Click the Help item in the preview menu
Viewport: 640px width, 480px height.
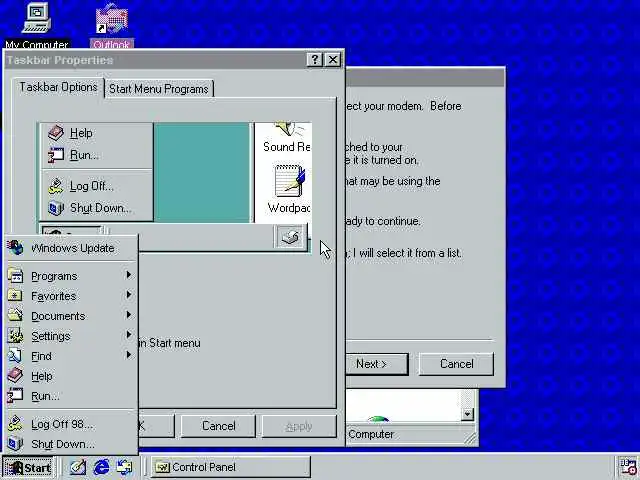[x=97, y=133]
